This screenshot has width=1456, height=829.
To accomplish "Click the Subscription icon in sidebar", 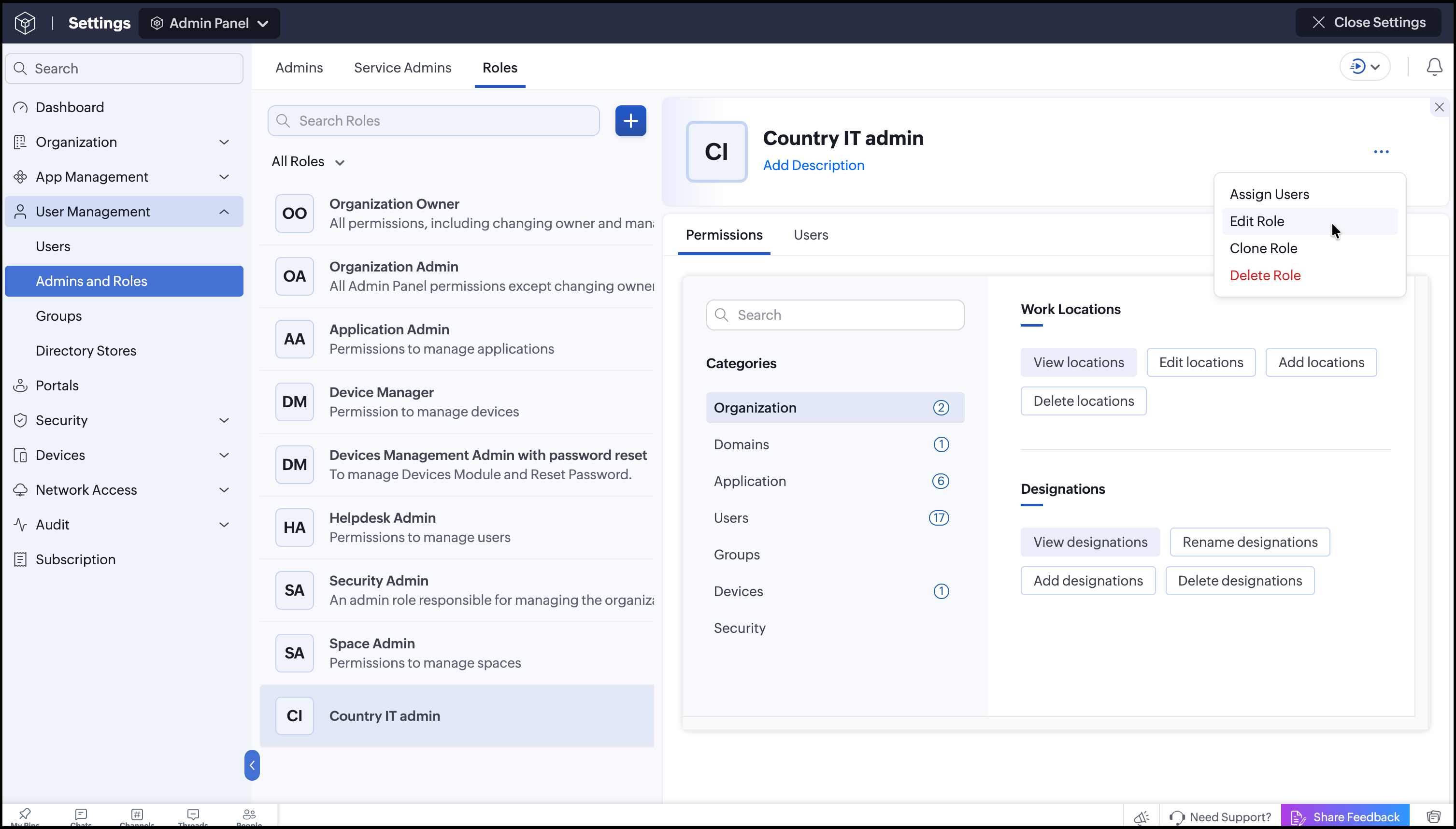I will click(x=20, y=559).
